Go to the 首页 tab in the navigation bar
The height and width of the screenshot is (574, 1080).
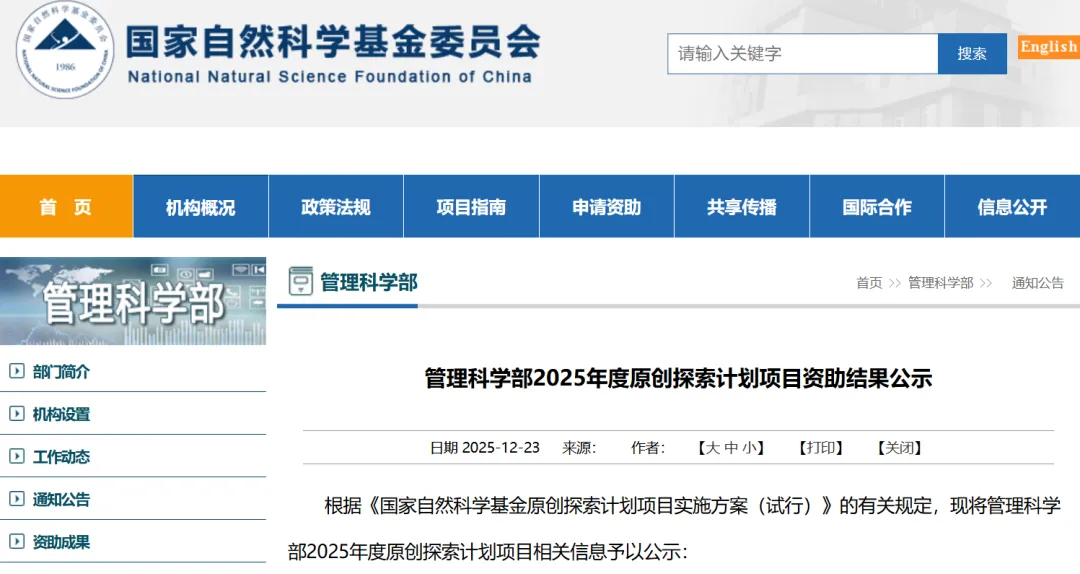(66, 207)
